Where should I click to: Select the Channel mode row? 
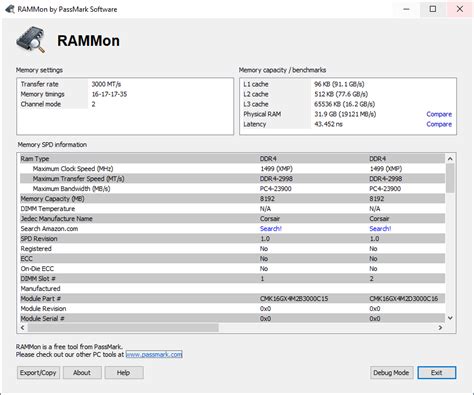[125, 104]
